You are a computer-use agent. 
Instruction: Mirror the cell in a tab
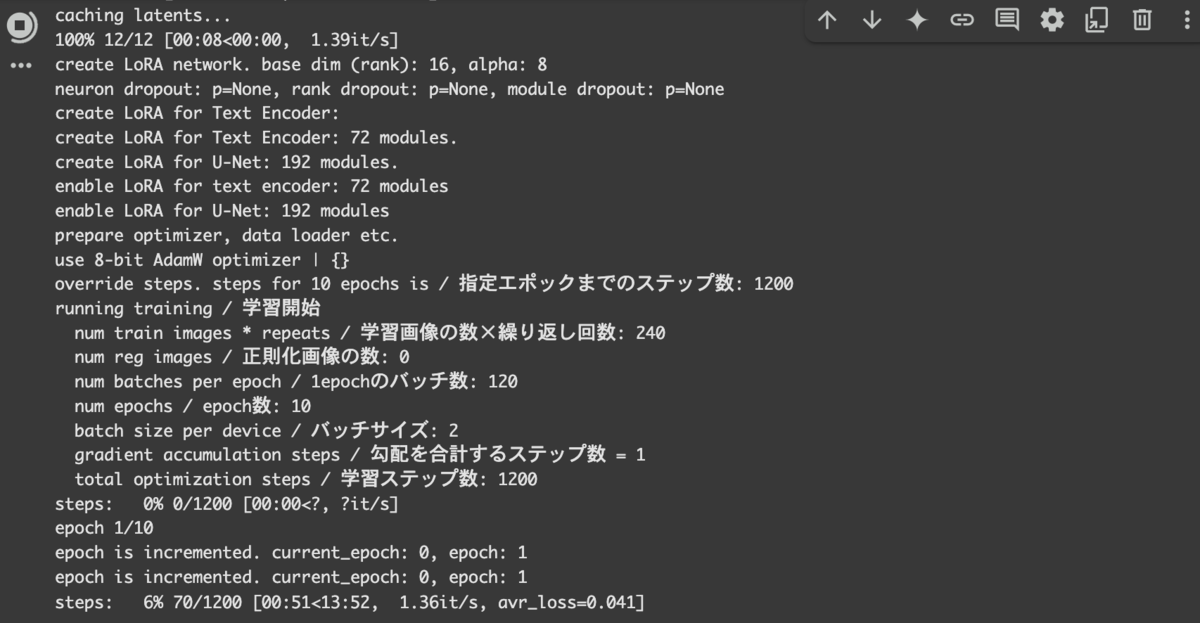[x=1096, y=19]
